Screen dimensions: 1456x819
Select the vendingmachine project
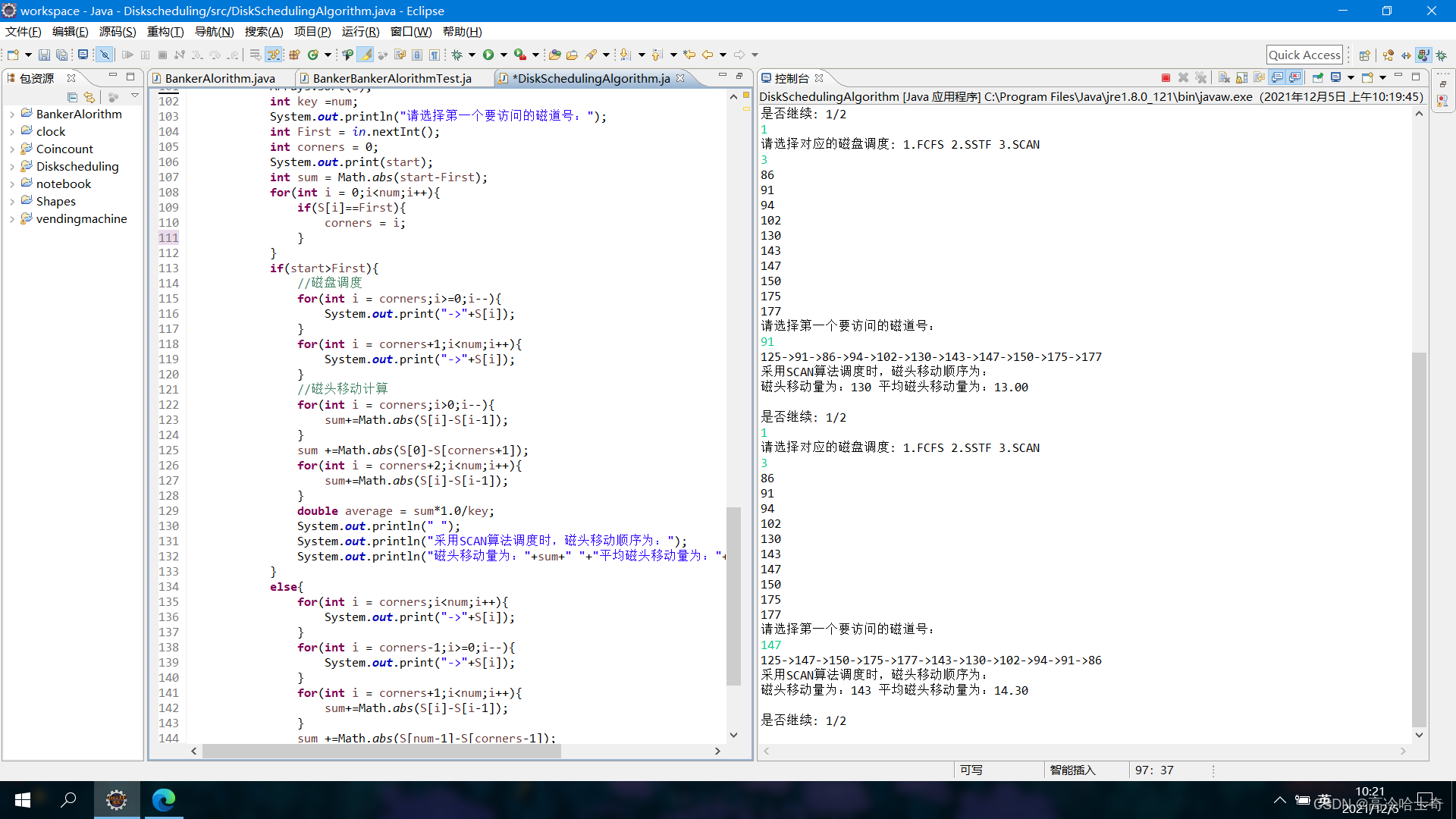point(81,219)
